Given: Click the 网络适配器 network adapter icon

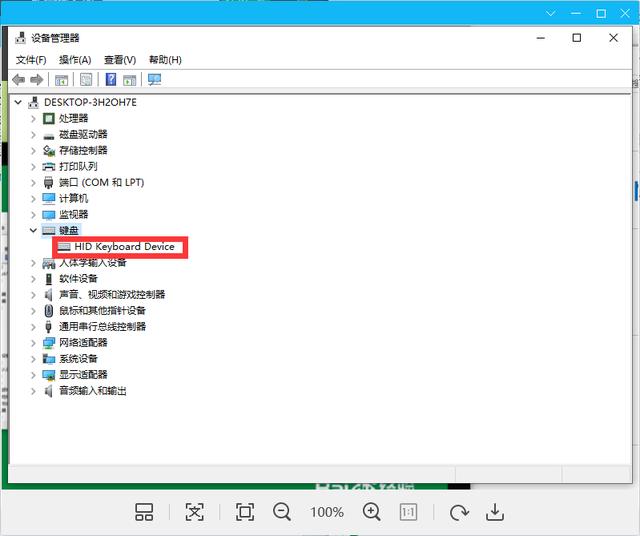Looking at the screenshot, I should (x=49, y=343).
